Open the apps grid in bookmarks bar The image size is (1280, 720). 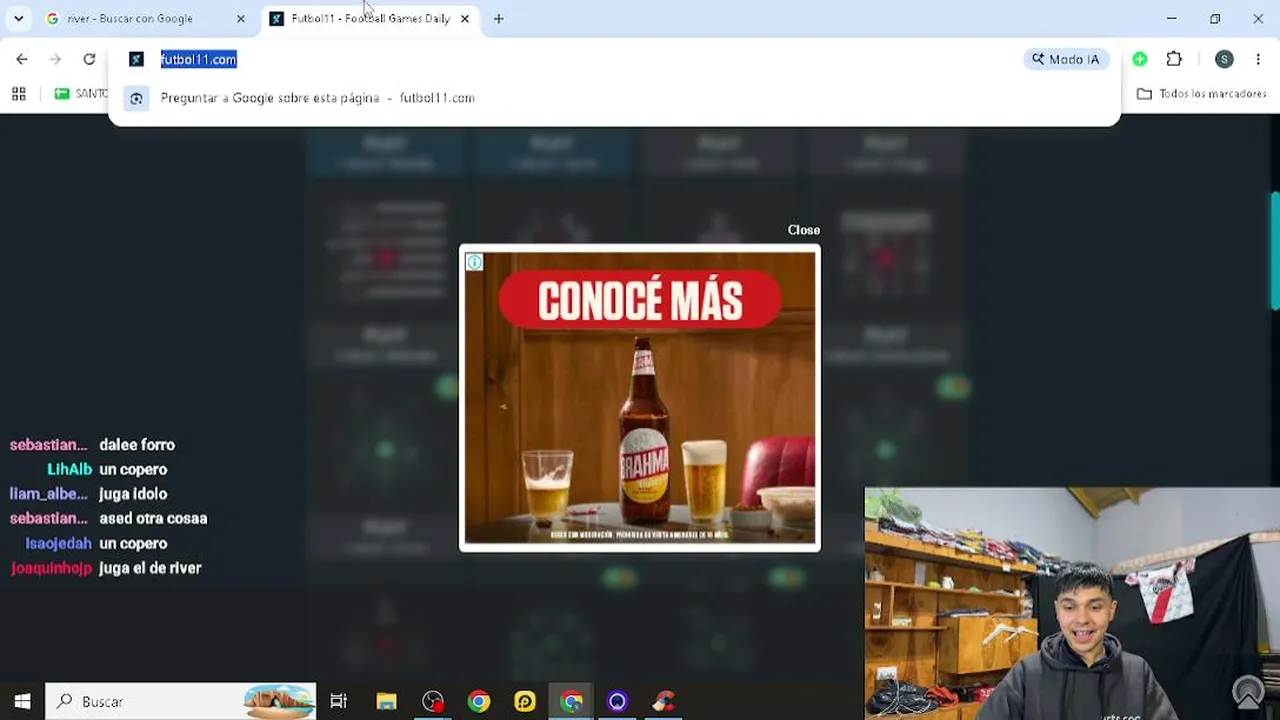[x=18, y=94]
